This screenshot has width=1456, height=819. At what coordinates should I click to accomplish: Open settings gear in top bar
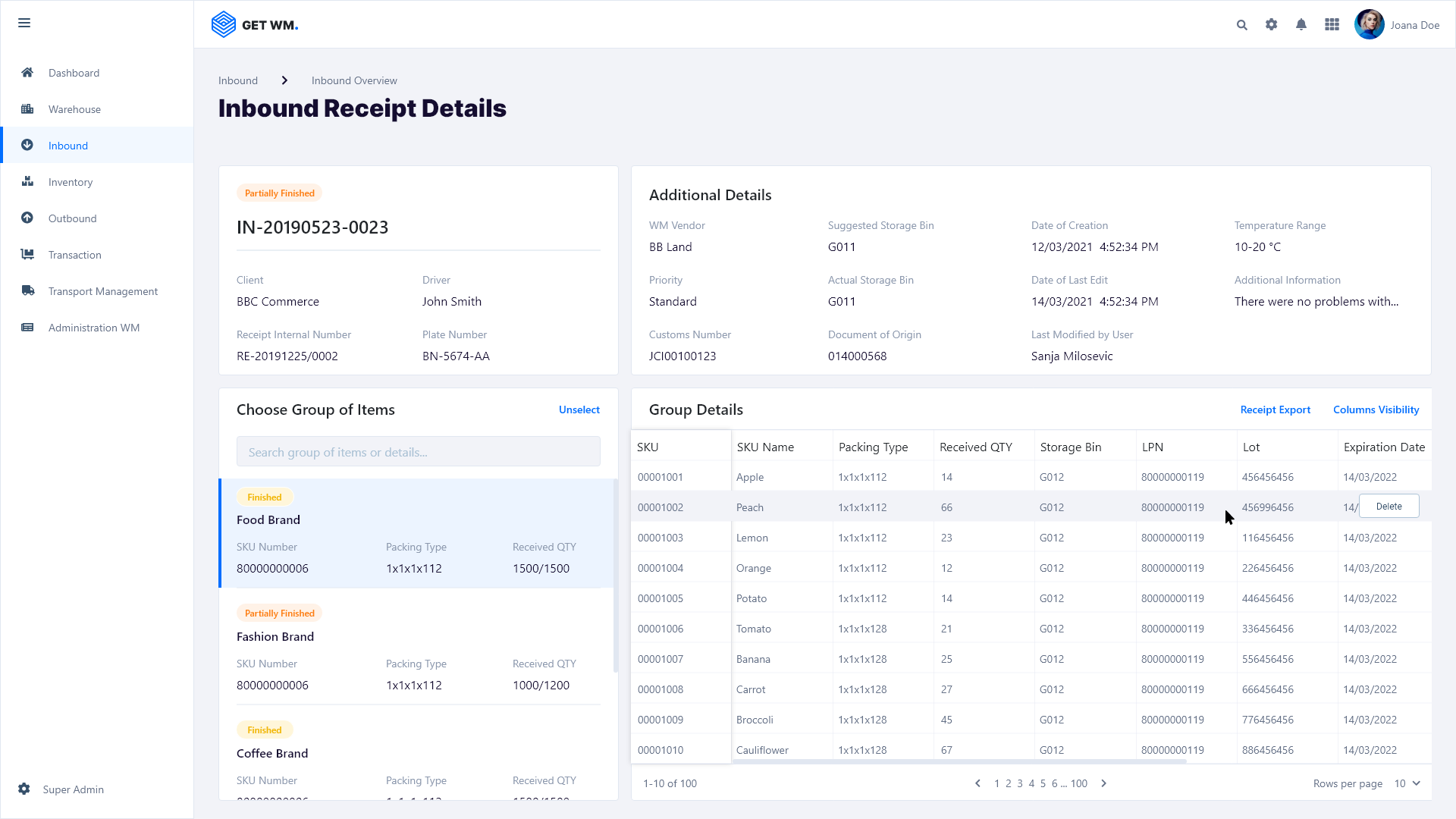tap(1272, 25)
